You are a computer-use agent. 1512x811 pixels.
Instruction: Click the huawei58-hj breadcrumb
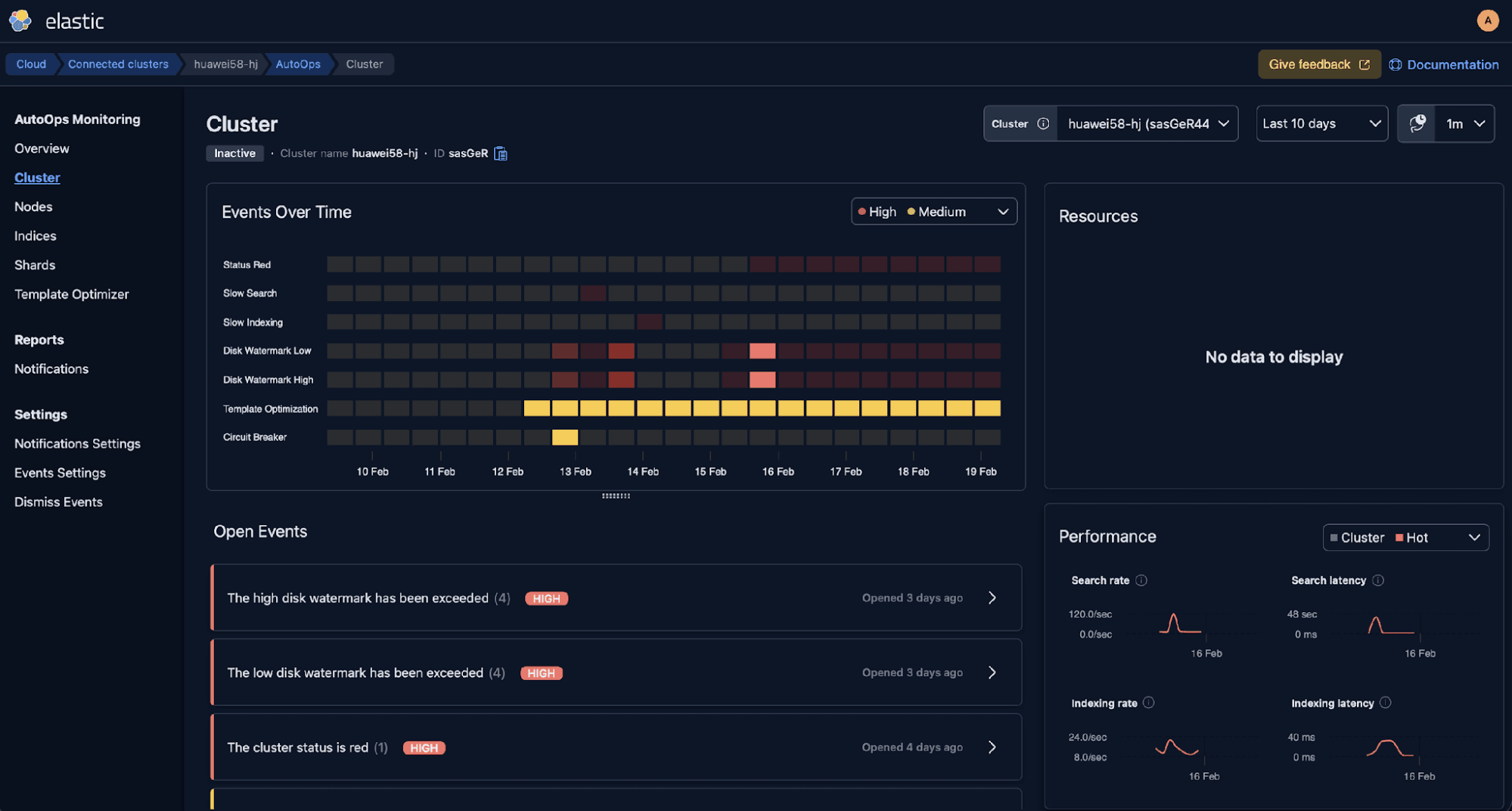pos(225,64)
